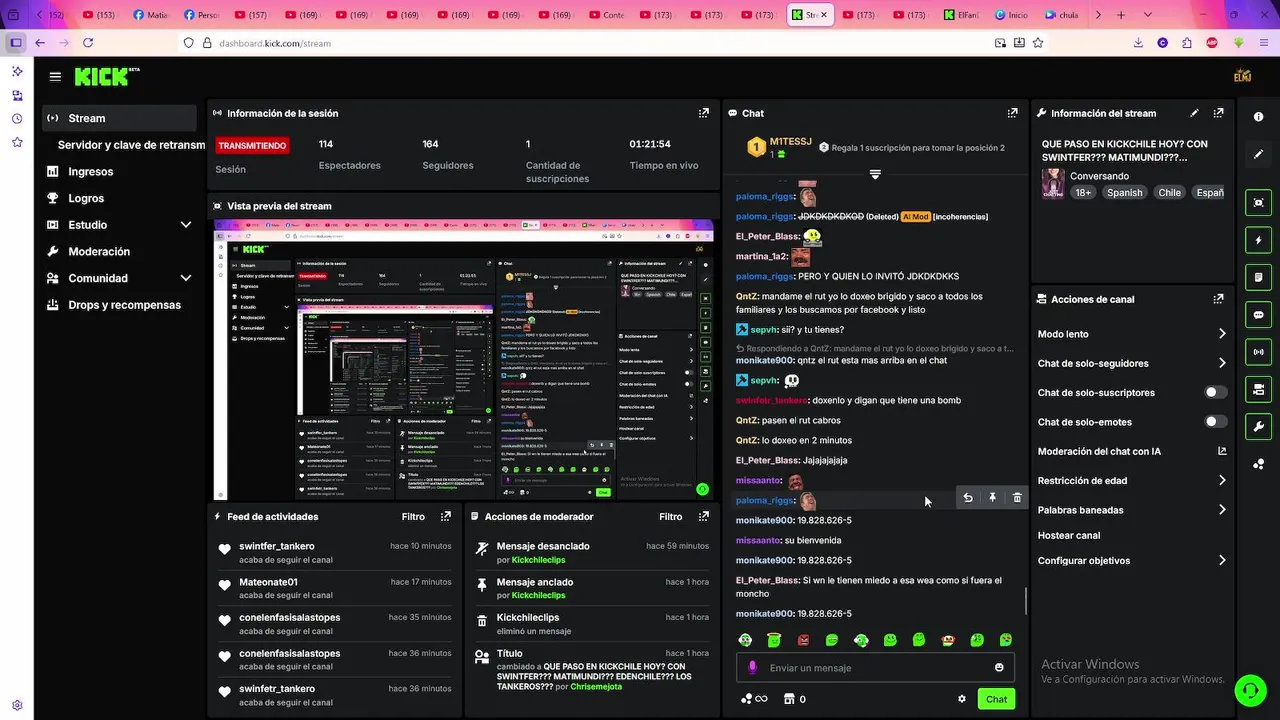
Task: Pin the paloma_riggs chat message
Action: click(x=992, y=497)
